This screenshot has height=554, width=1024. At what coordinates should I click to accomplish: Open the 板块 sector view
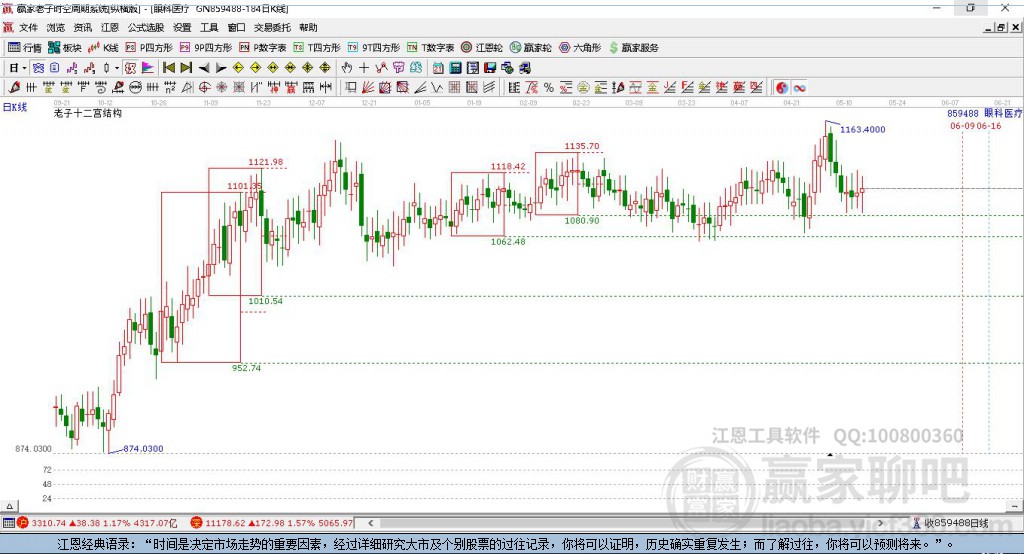65,48
